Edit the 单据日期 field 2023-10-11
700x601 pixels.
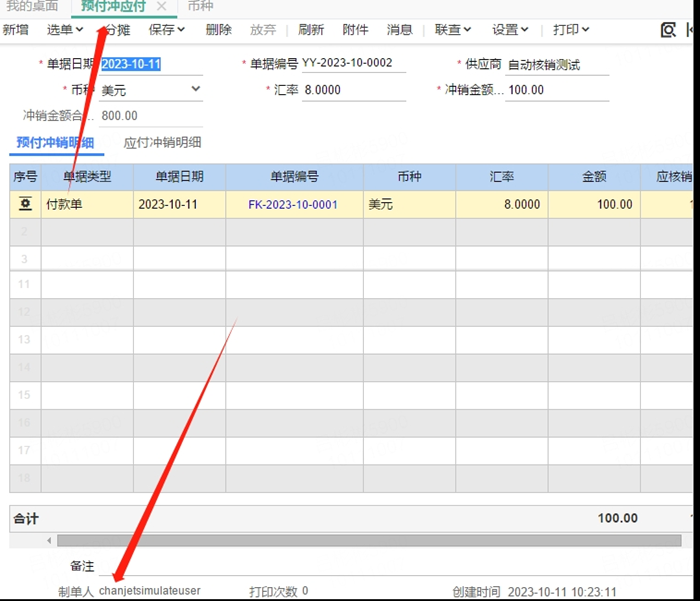151,64
